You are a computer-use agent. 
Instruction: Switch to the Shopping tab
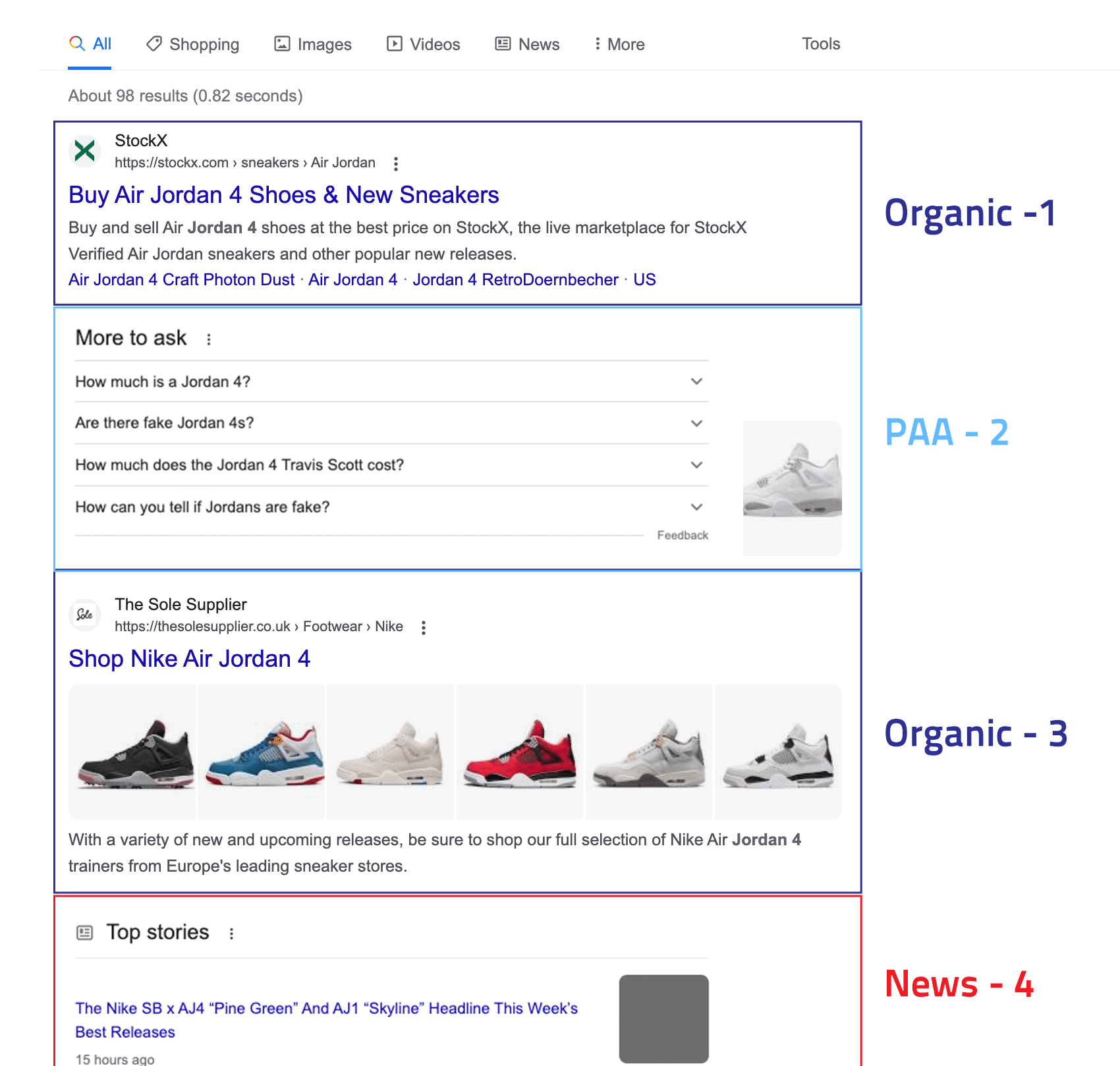pyautogui.click(x=193, y=44)
